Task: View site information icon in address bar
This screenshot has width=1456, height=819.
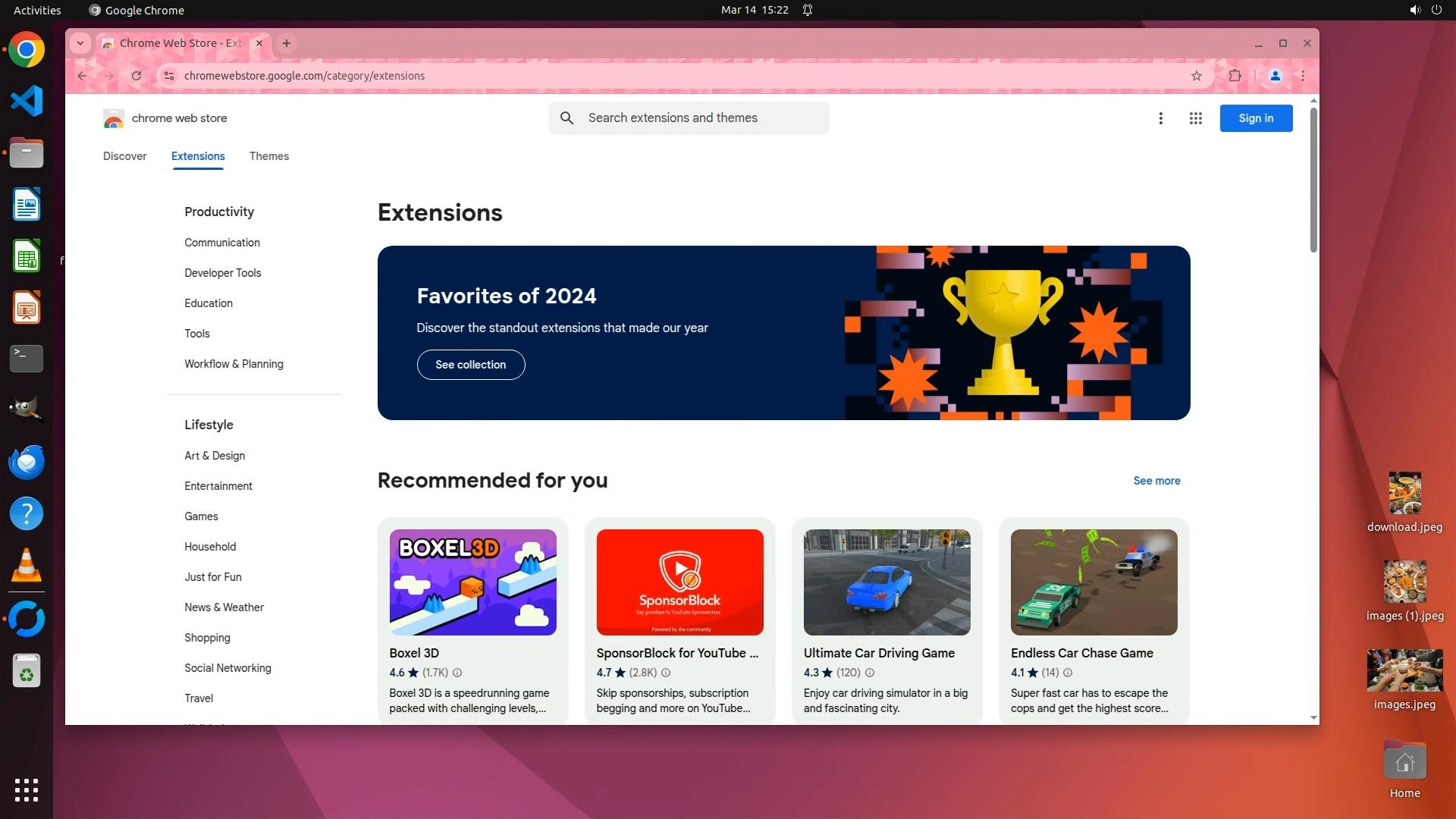Action: coord(169,76)
